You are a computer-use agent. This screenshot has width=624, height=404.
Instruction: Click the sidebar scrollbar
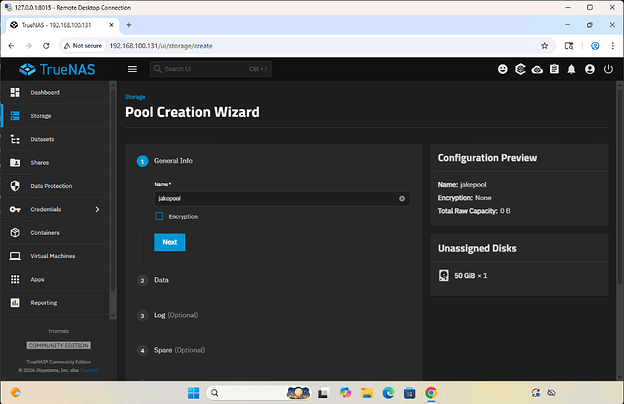[113, 191]
